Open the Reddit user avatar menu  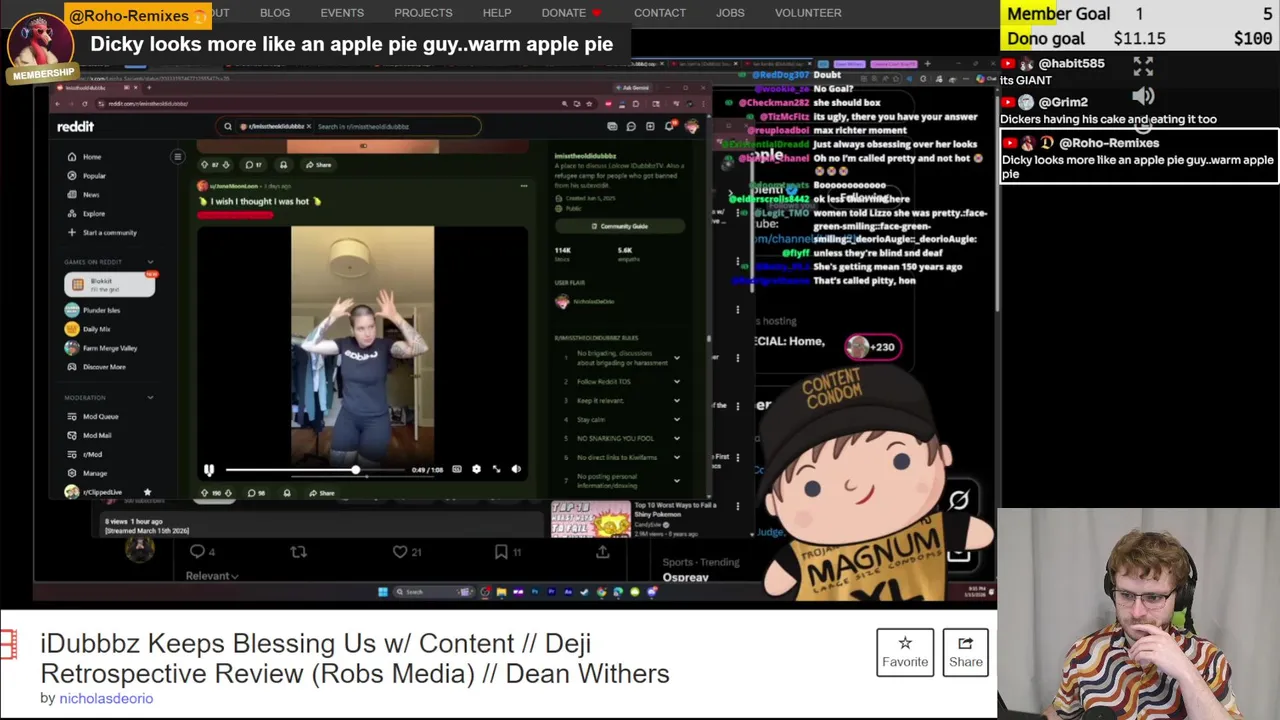(691, 127)
